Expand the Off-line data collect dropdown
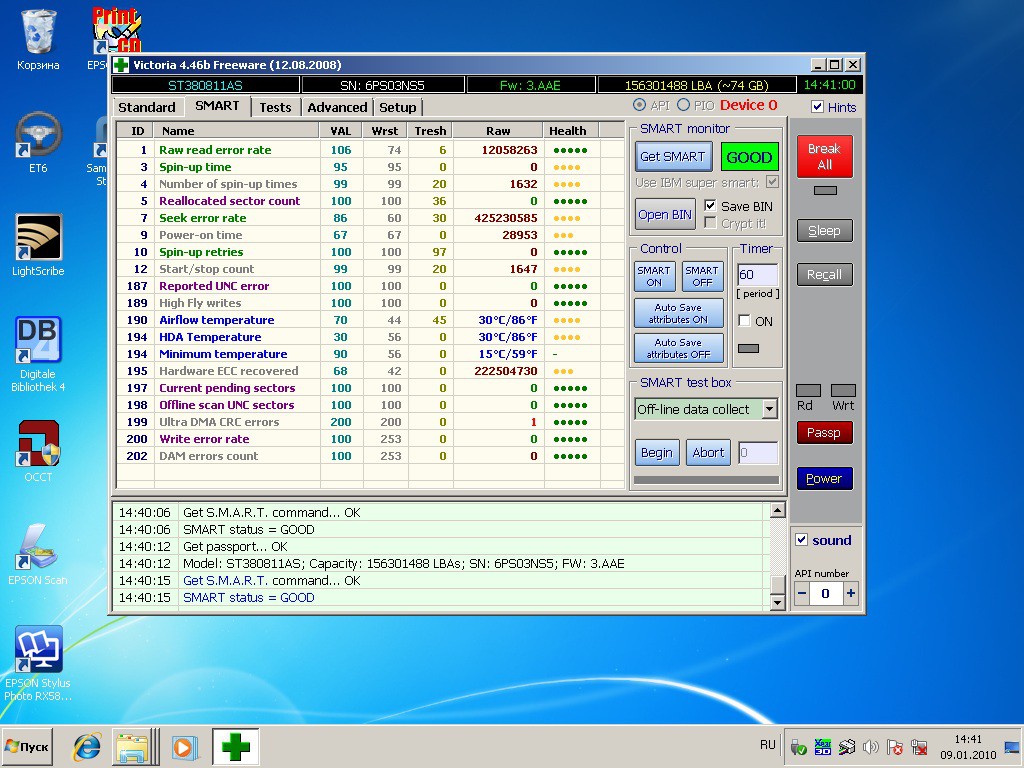 tap(768, 409)
